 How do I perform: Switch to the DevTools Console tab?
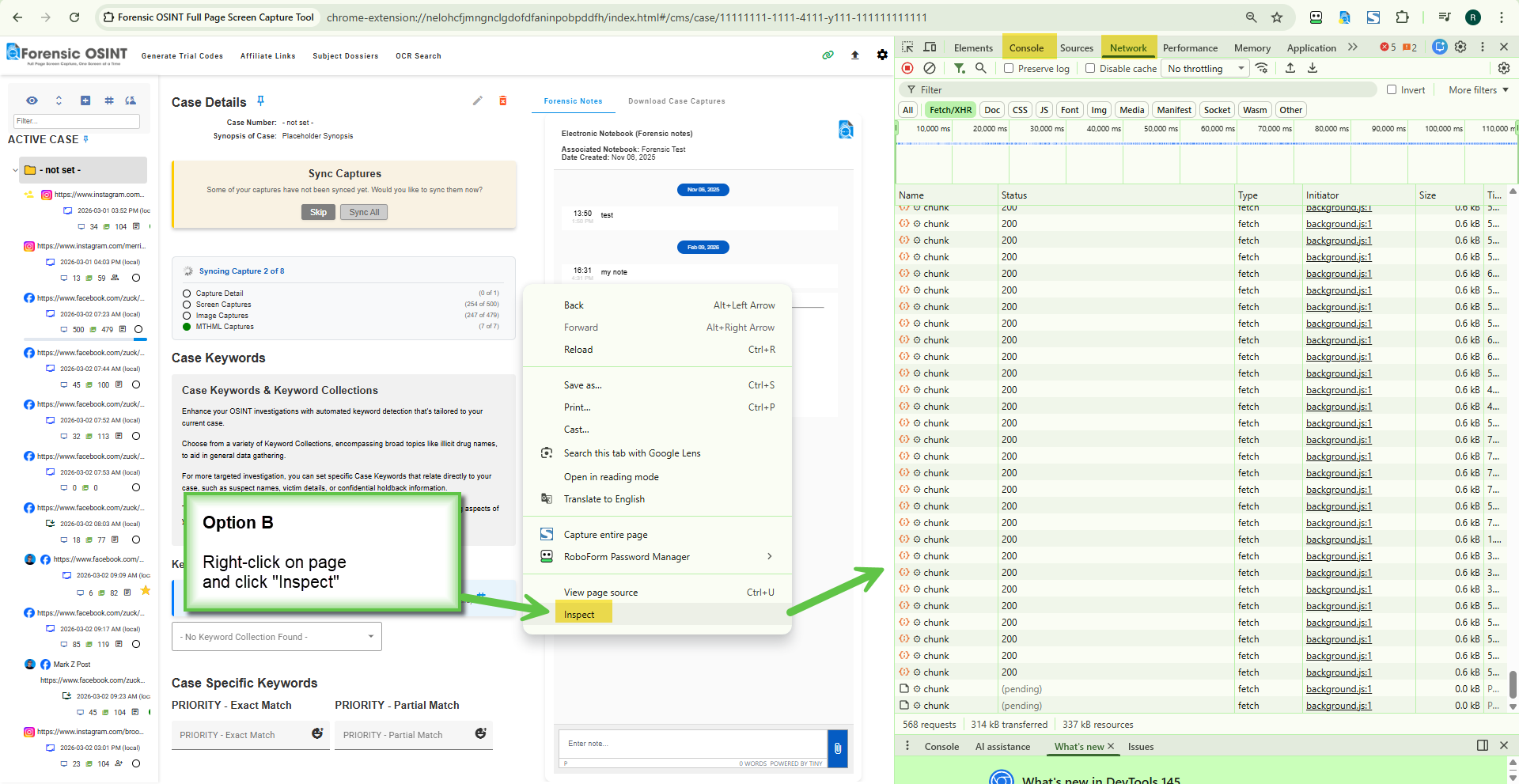pyautogui.click(x=1026, y=47)
